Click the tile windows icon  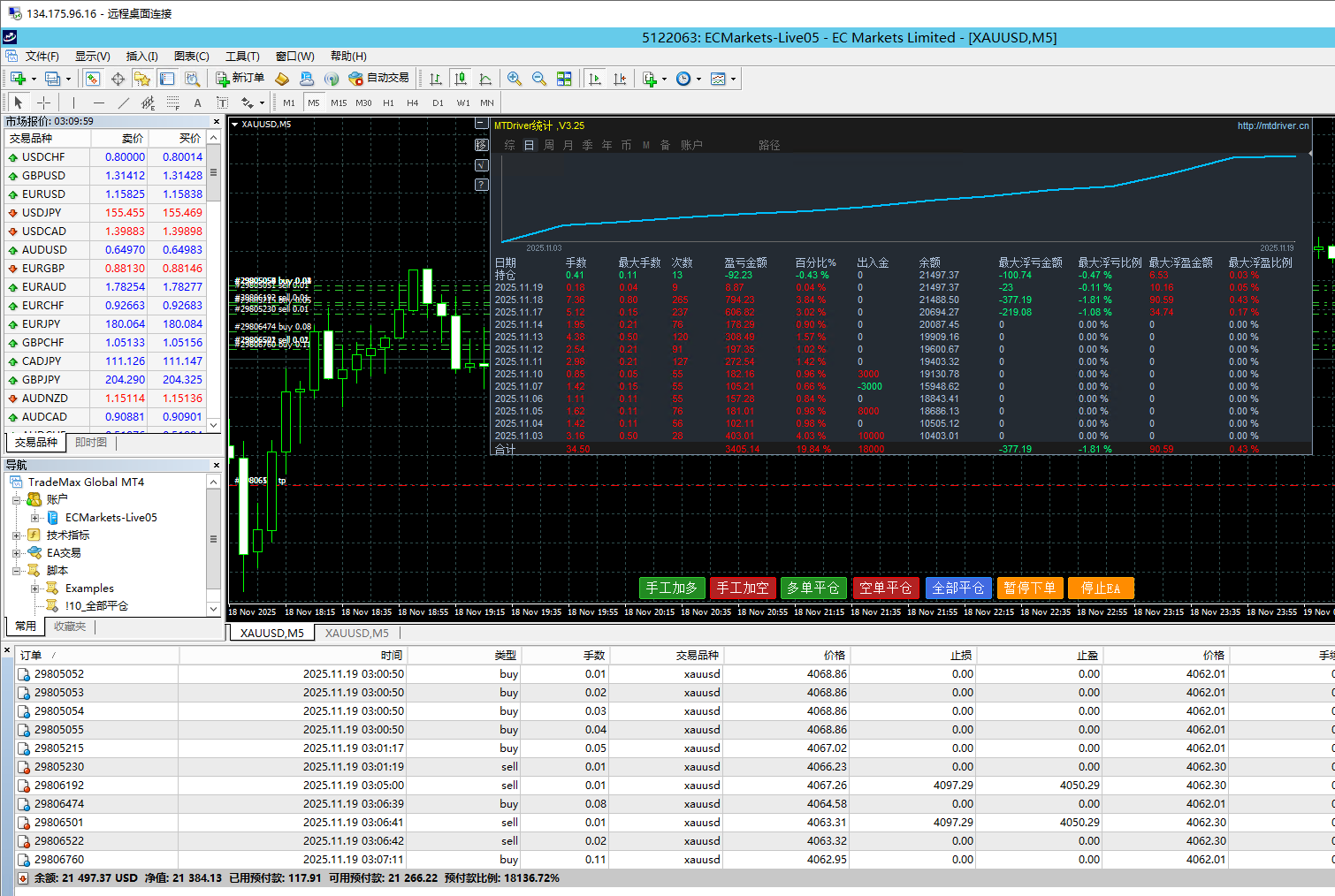(564, 79)
